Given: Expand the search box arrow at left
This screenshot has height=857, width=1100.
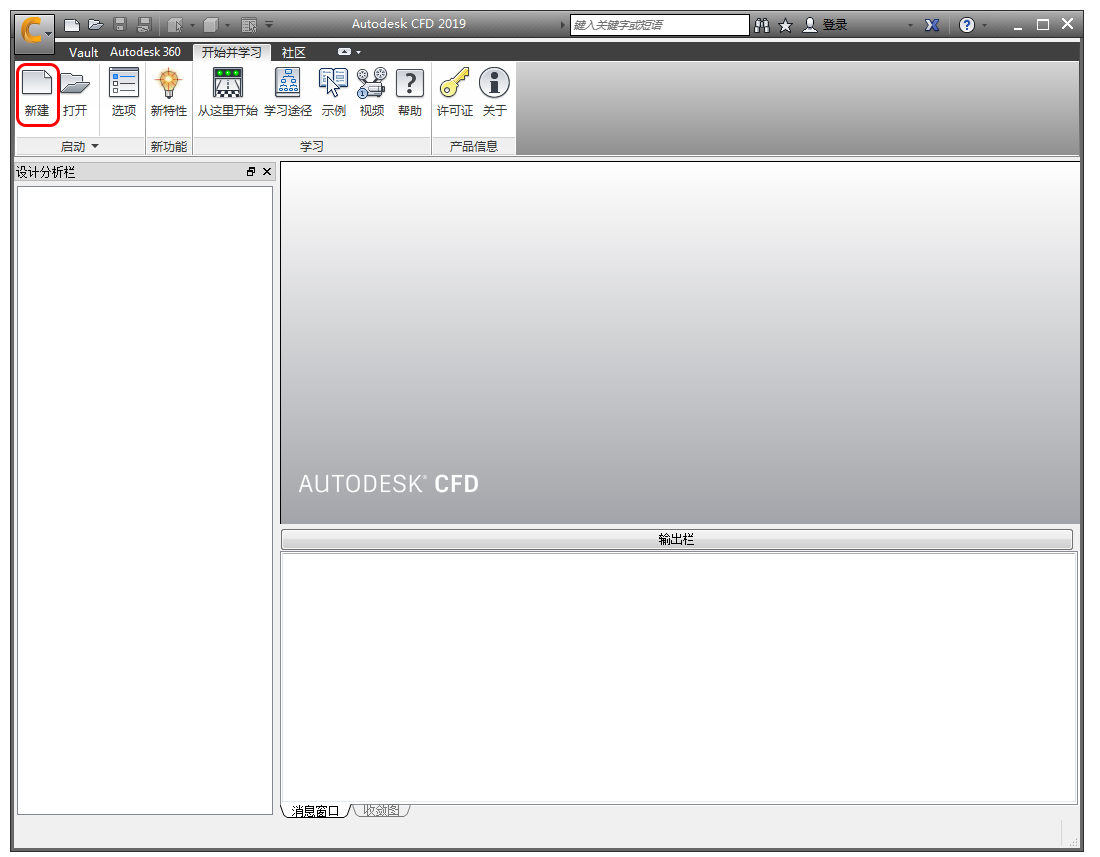Looking at the screenshot, I should click(x=563, y=25).
